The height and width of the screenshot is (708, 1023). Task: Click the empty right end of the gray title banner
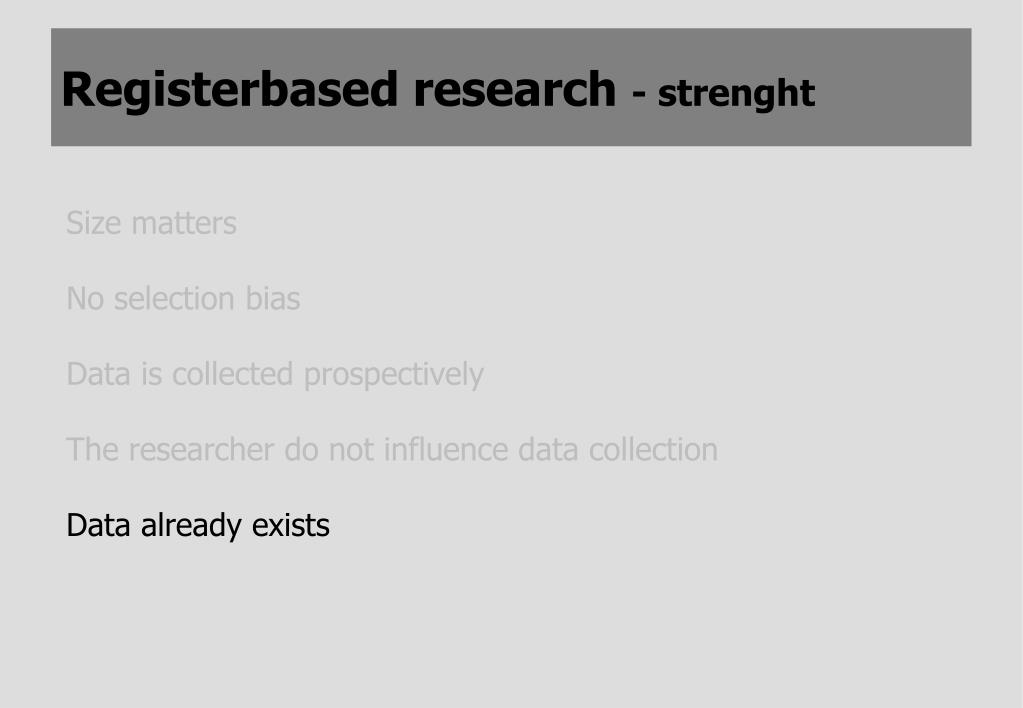(x=900, y=88)
